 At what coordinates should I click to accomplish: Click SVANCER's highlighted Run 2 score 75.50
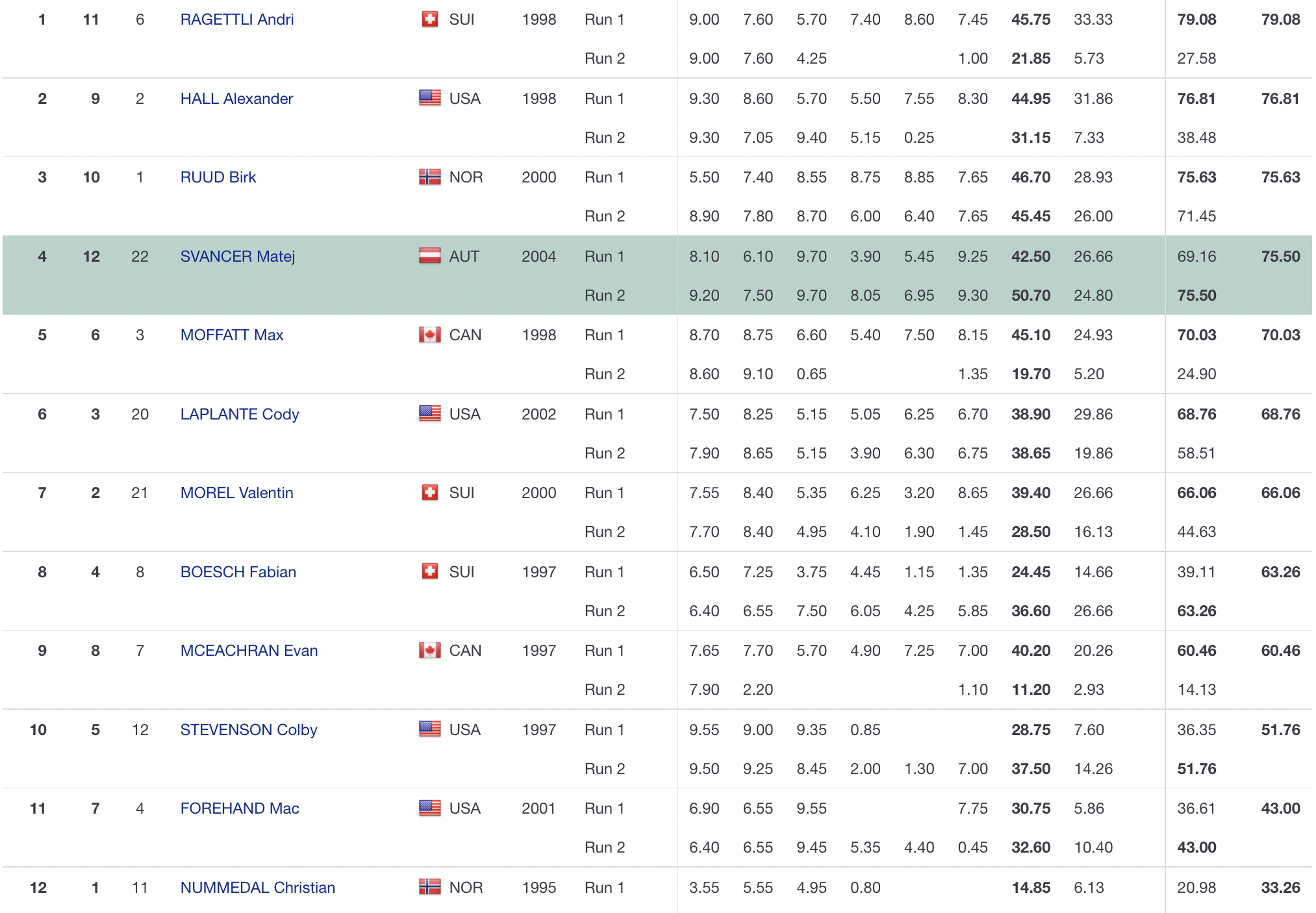(1196, 295)
